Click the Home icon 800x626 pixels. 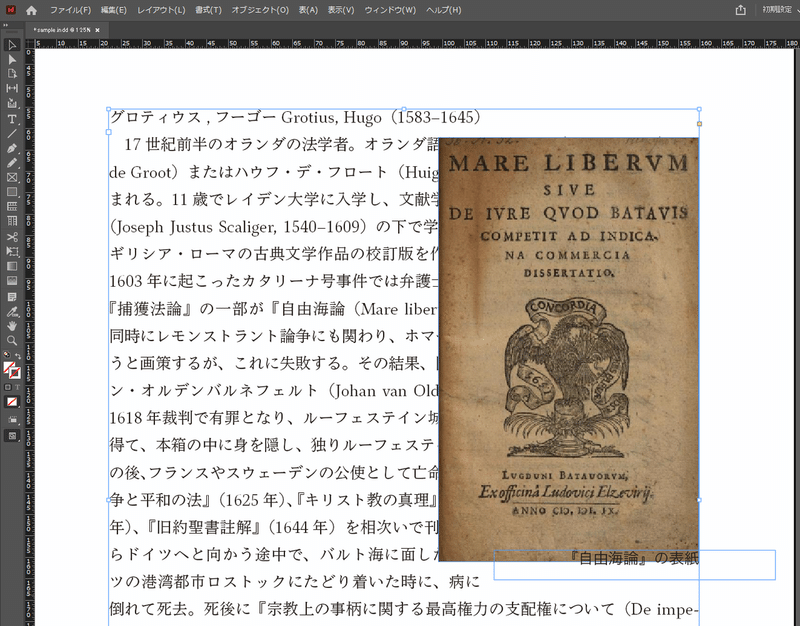click(x=32, y=10)
